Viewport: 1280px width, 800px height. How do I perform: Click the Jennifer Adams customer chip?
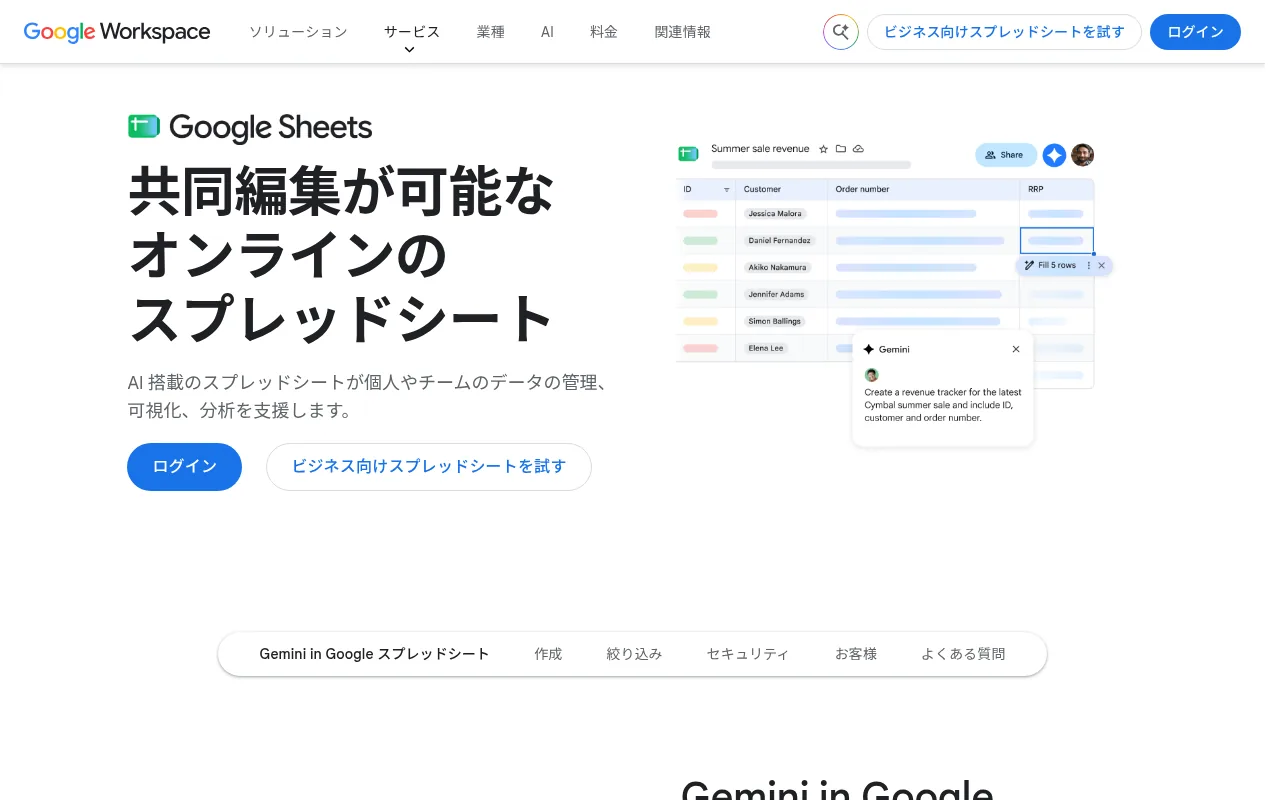[x=777, y=295]
